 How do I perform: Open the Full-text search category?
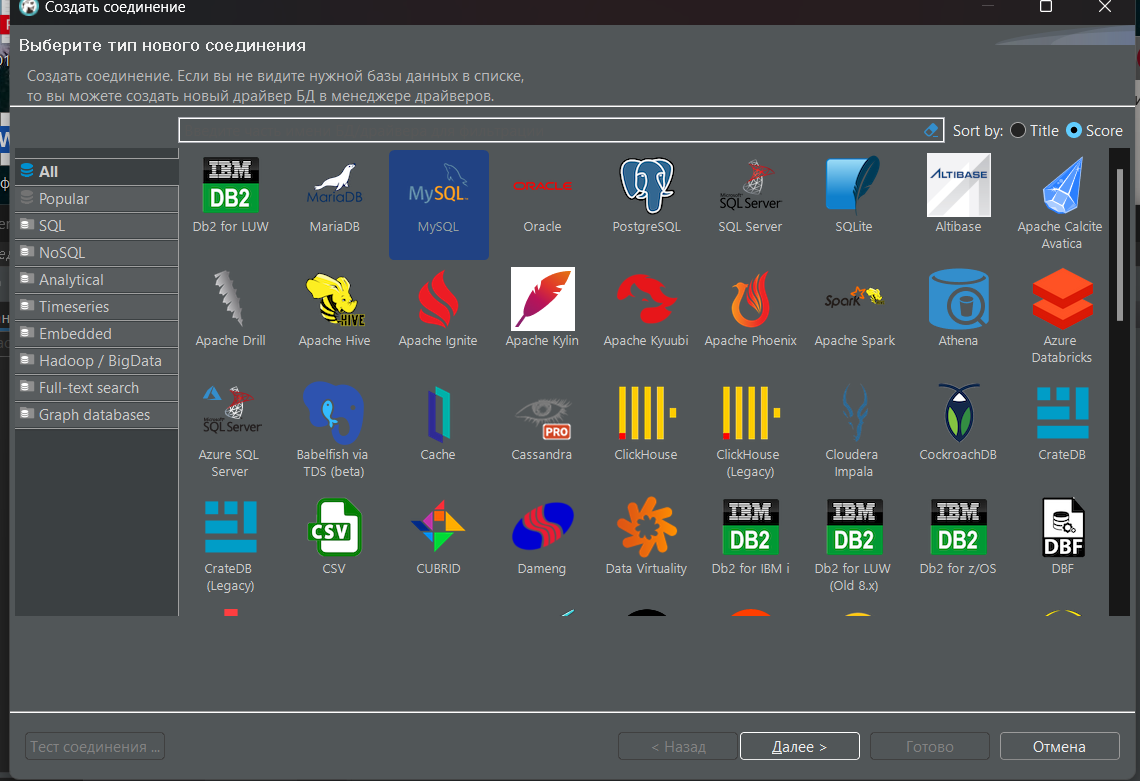coord(97,388)
